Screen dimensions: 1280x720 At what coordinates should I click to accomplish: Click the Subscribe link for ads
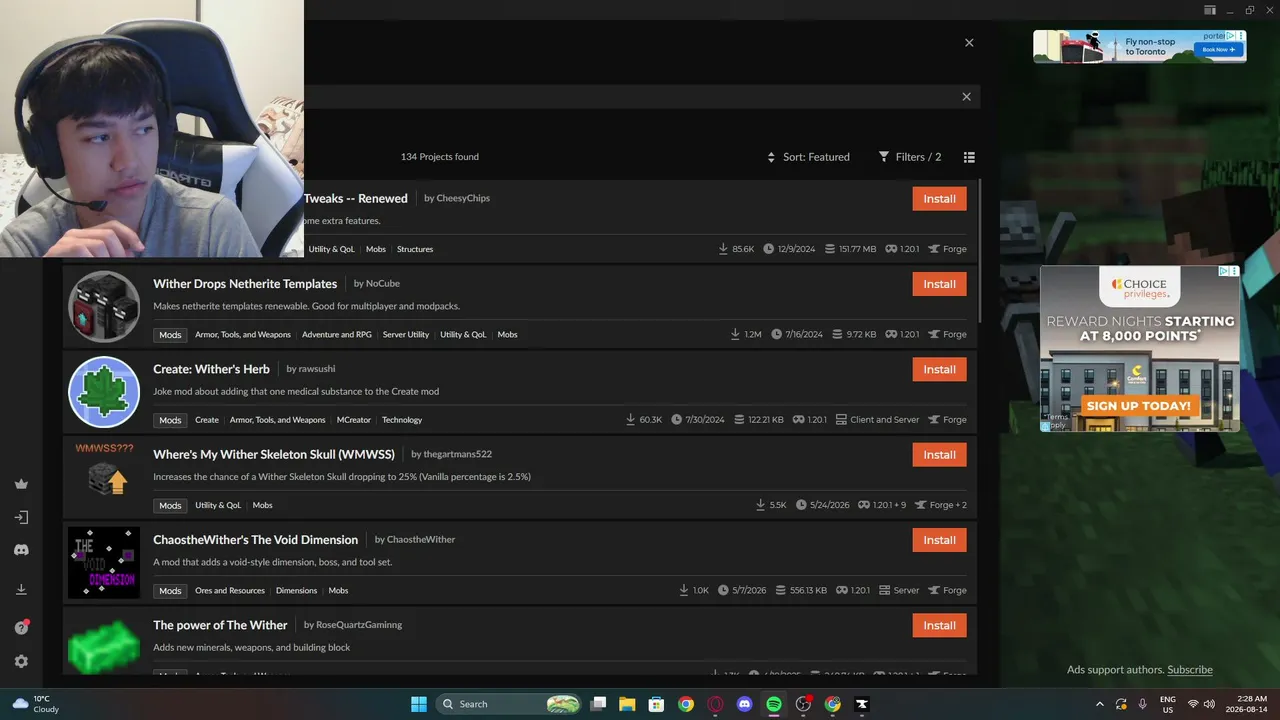tap(1190, 670)
